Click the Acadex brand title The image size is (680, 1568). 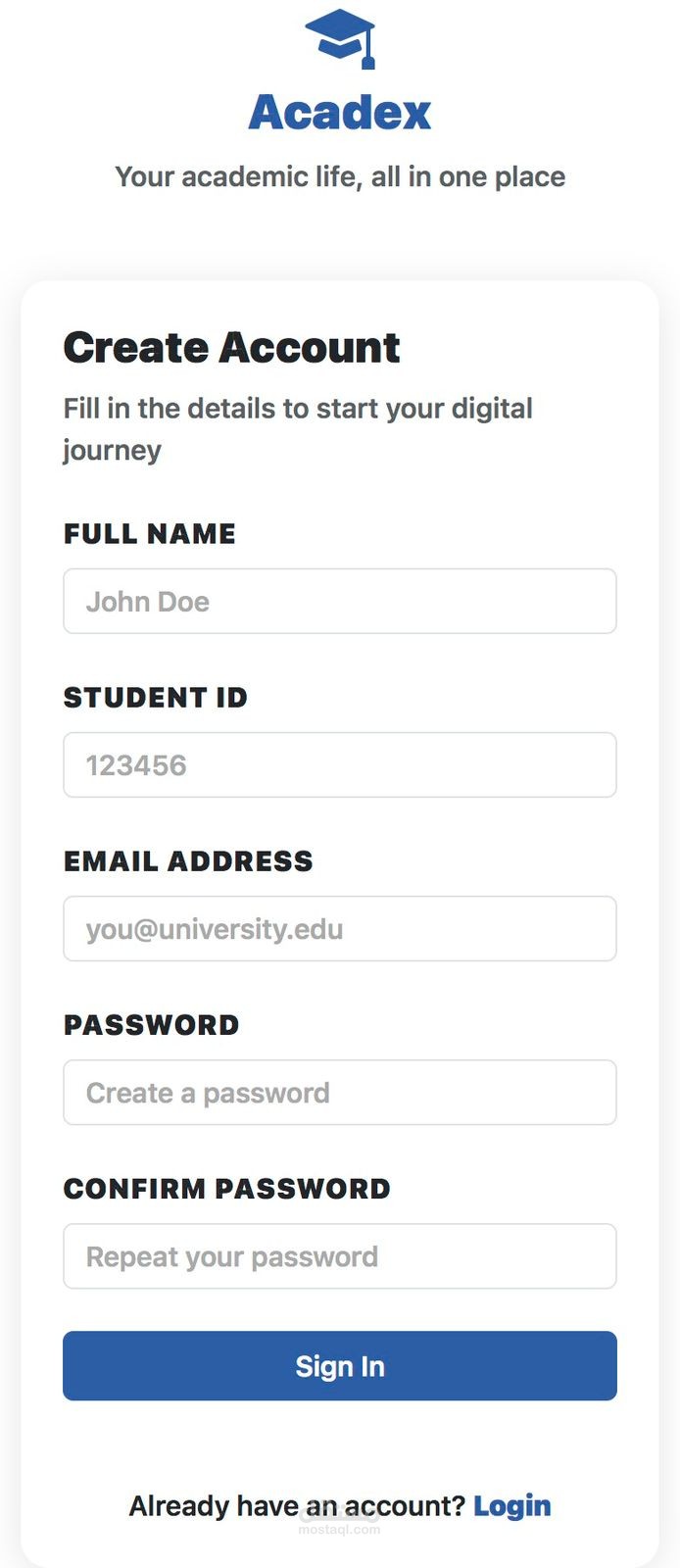tap(340, 113)
